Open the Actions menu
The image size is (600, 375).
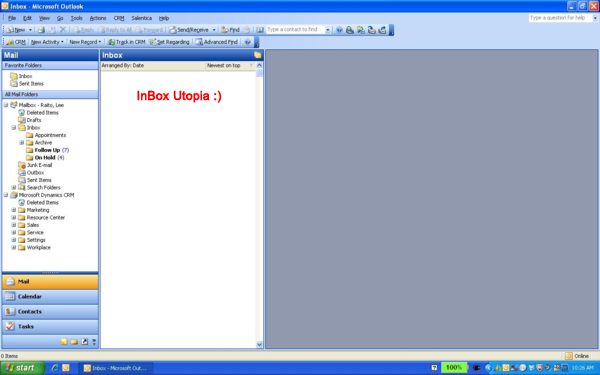point(98,18)
